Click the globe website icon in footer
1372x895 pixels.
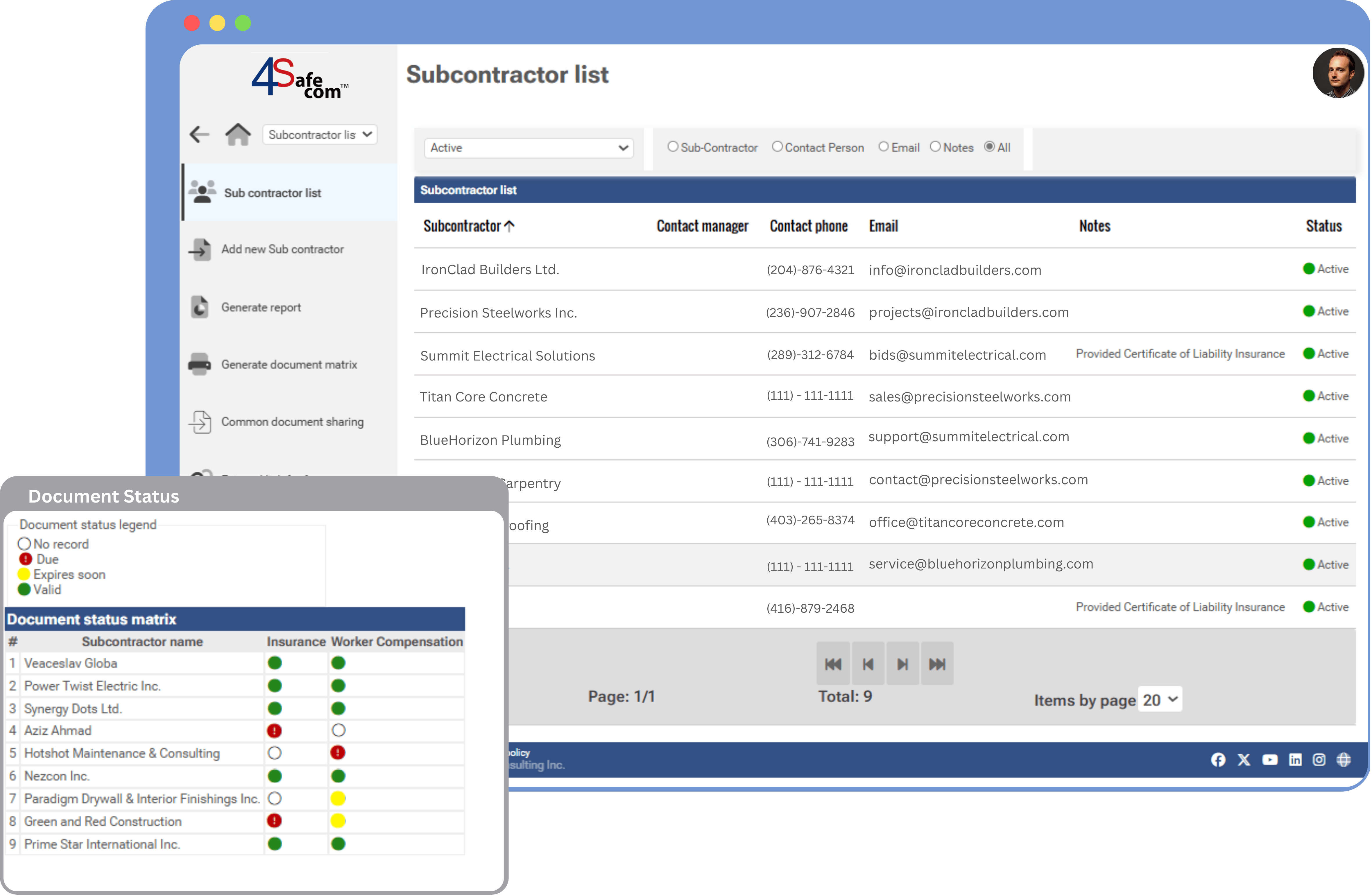(1344, 760)
